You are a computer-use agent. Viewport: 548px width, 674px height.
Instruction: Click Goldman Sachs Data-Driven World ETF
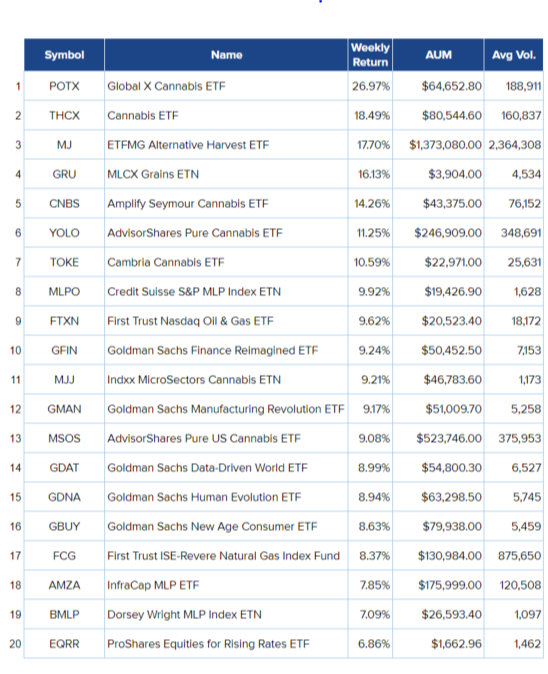(x=207, y=468)
